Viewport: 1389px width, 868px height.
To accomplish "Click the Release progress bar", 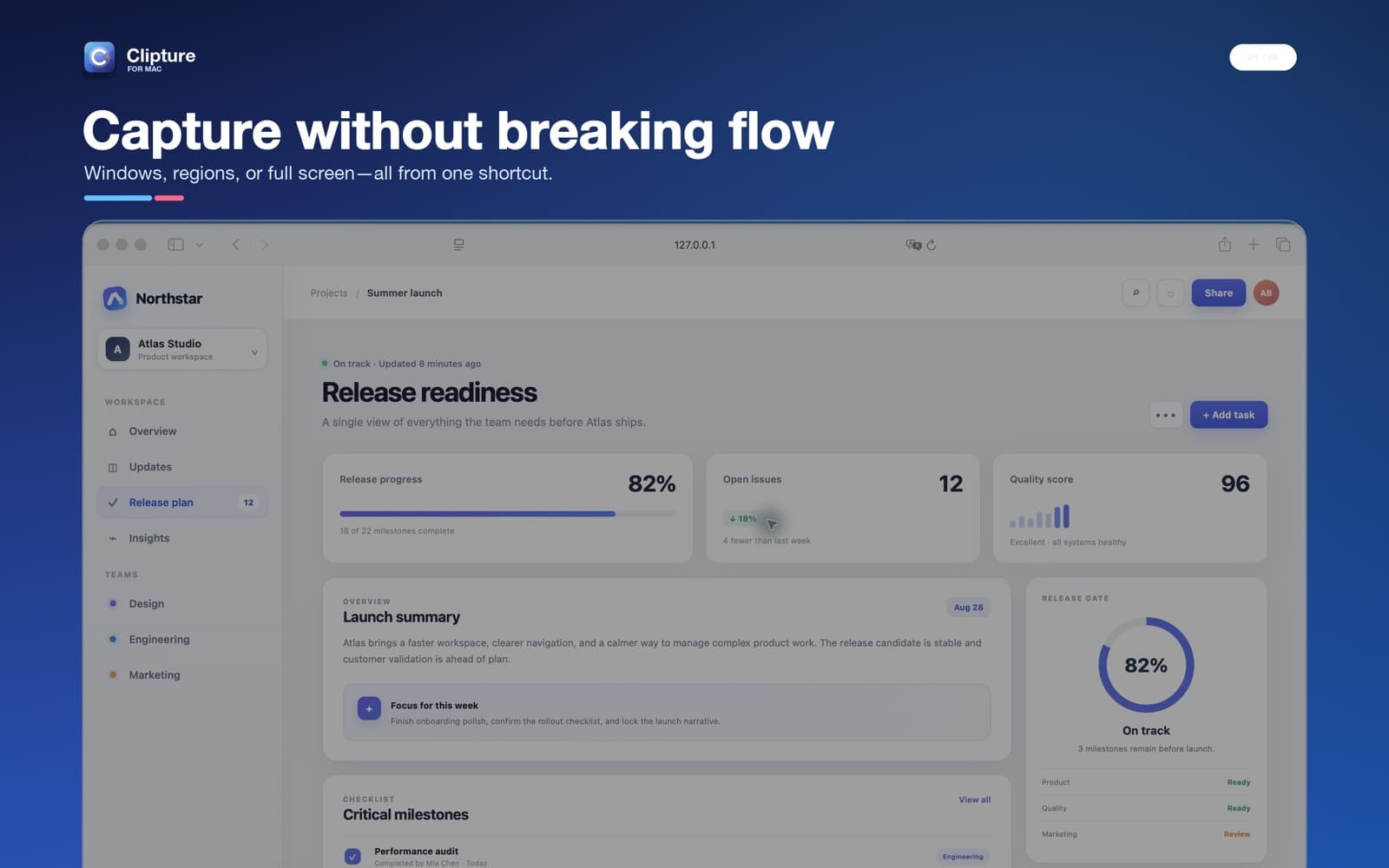I will click(507, 514).
